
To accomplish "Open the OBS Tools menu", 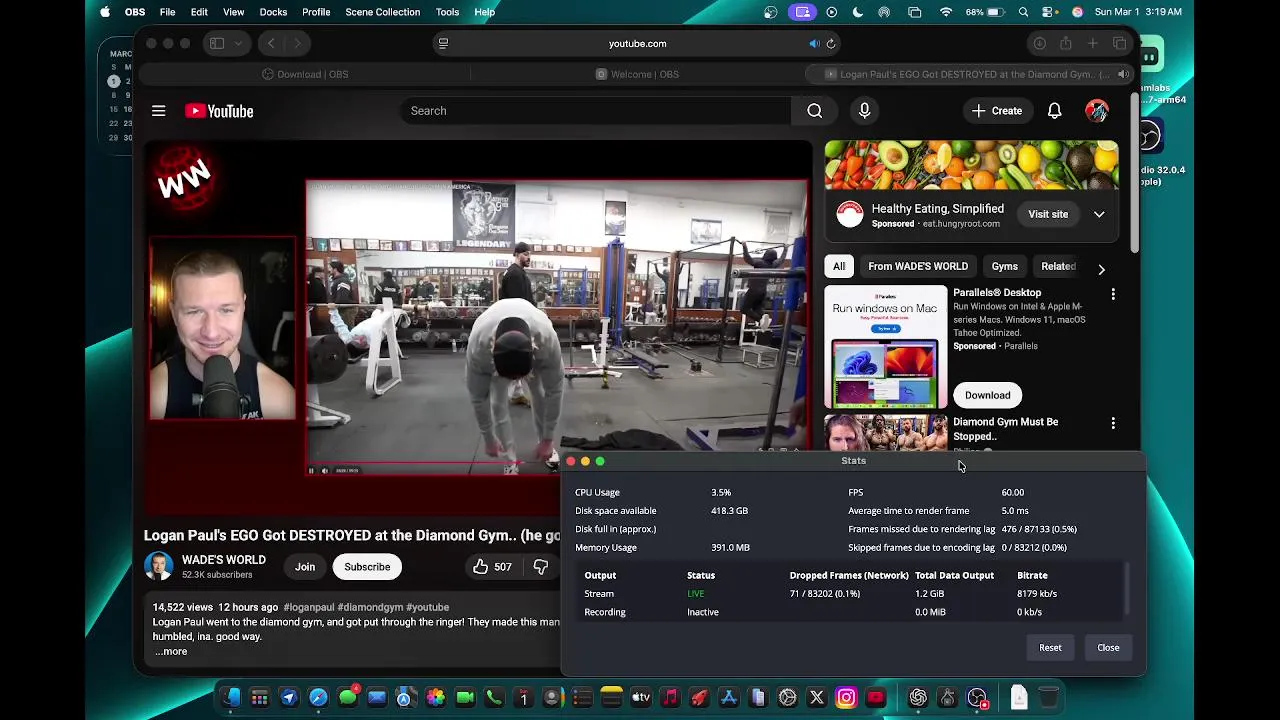I will coord(447,12).
